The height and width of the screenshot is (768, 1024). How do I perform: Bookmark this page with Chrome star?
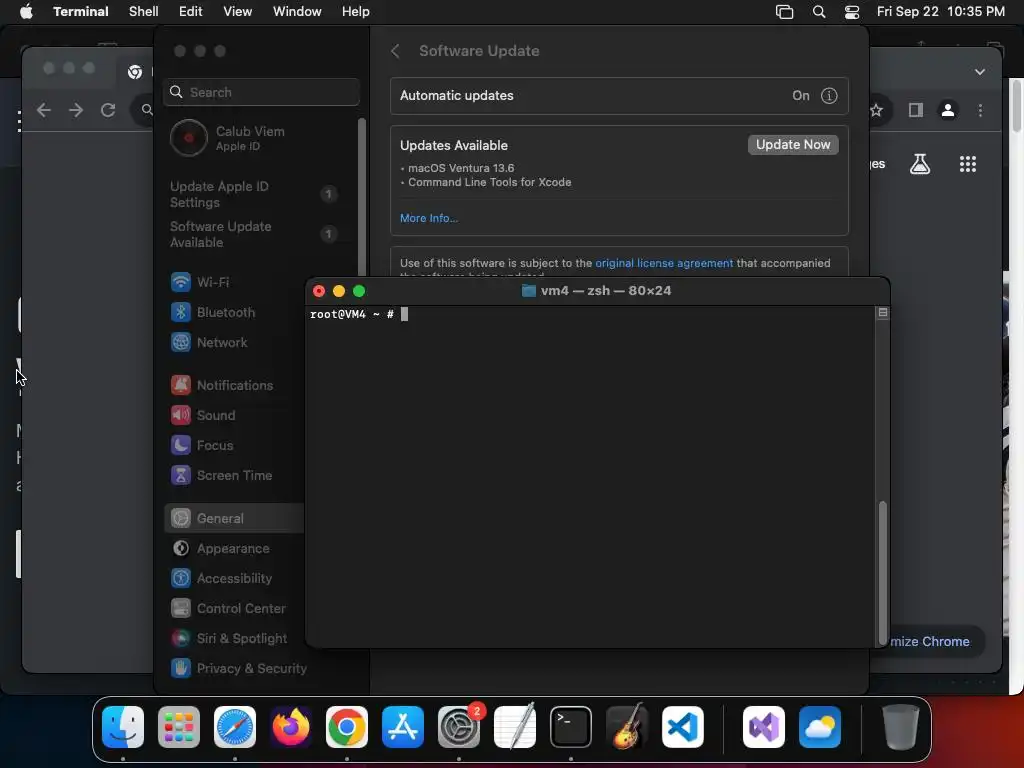[876, 110]
